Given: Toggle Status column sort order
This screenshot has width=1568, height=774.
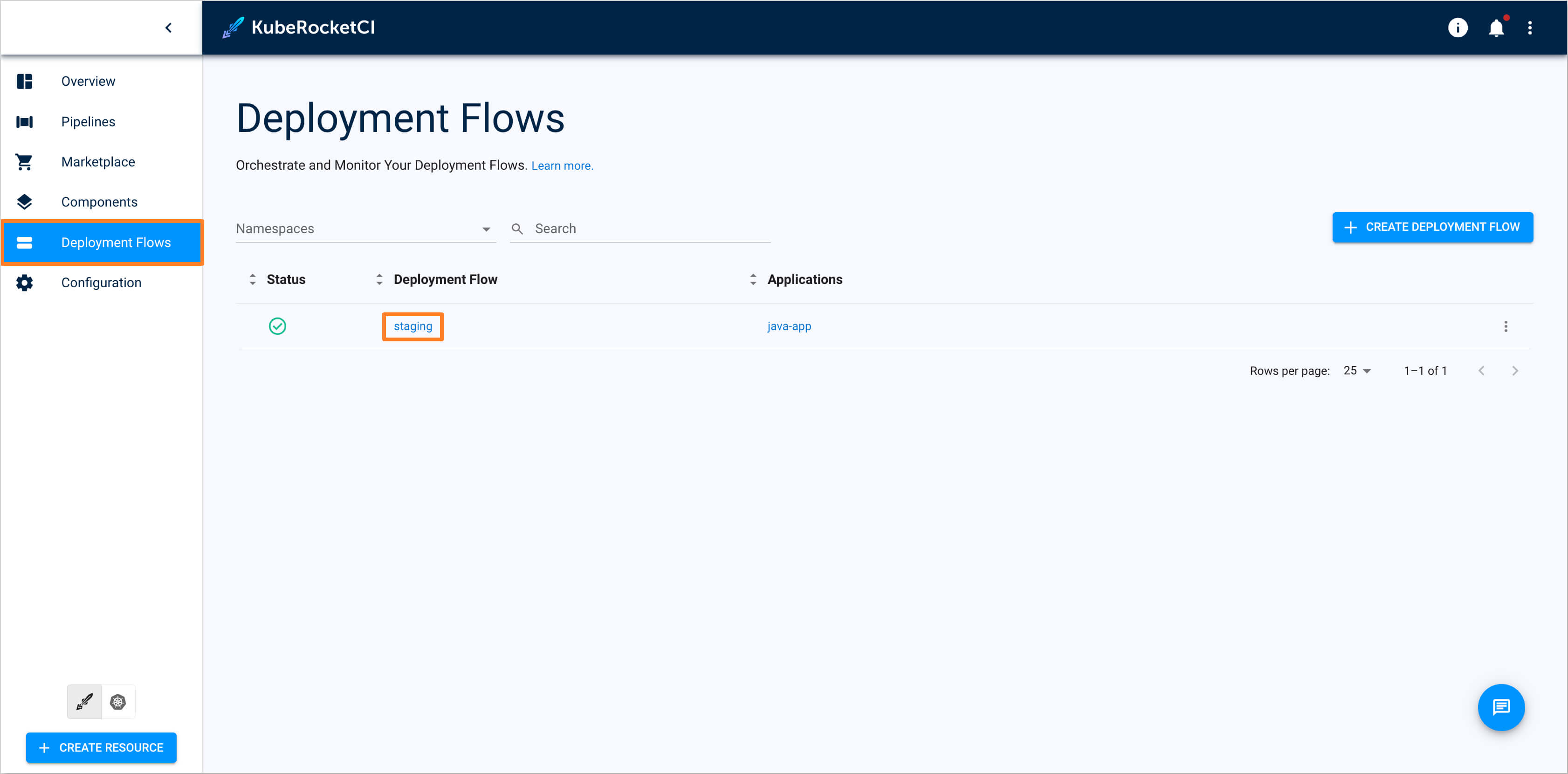Looking at the screenshot, I should coord(253,279).
